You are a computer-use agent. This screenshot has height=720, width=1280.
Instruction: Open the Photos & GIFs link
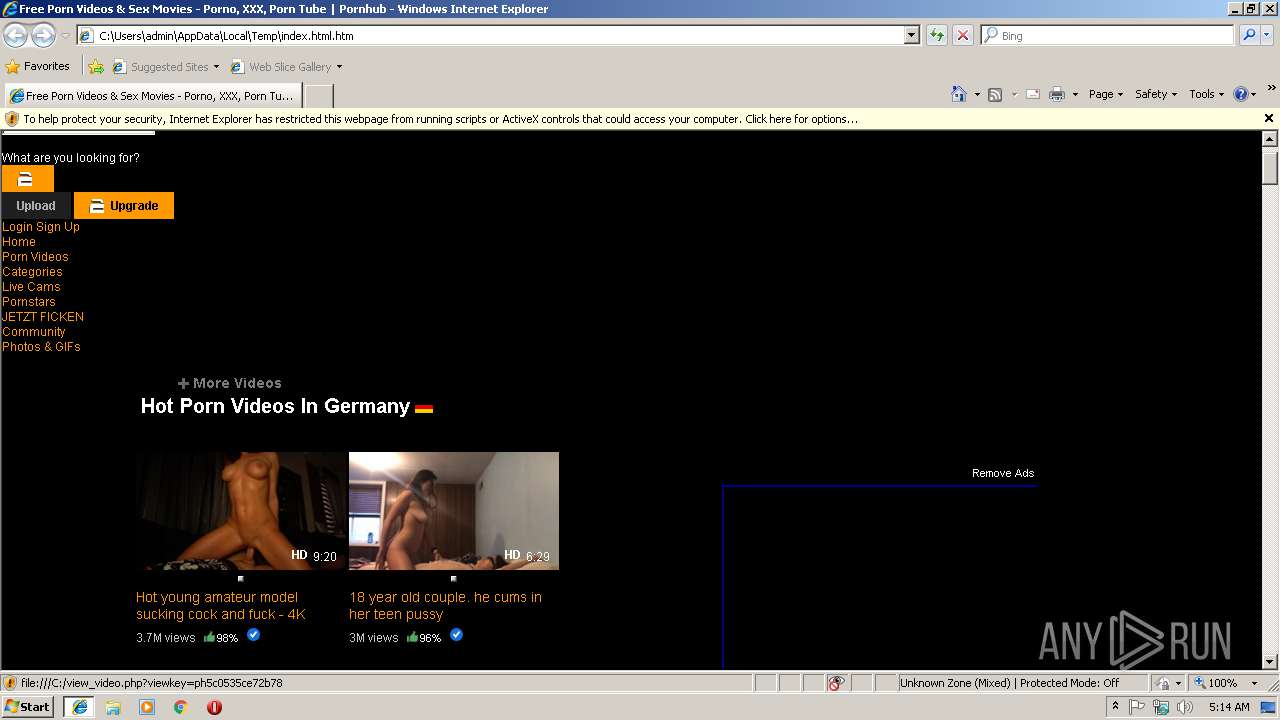tap(41, 347)
